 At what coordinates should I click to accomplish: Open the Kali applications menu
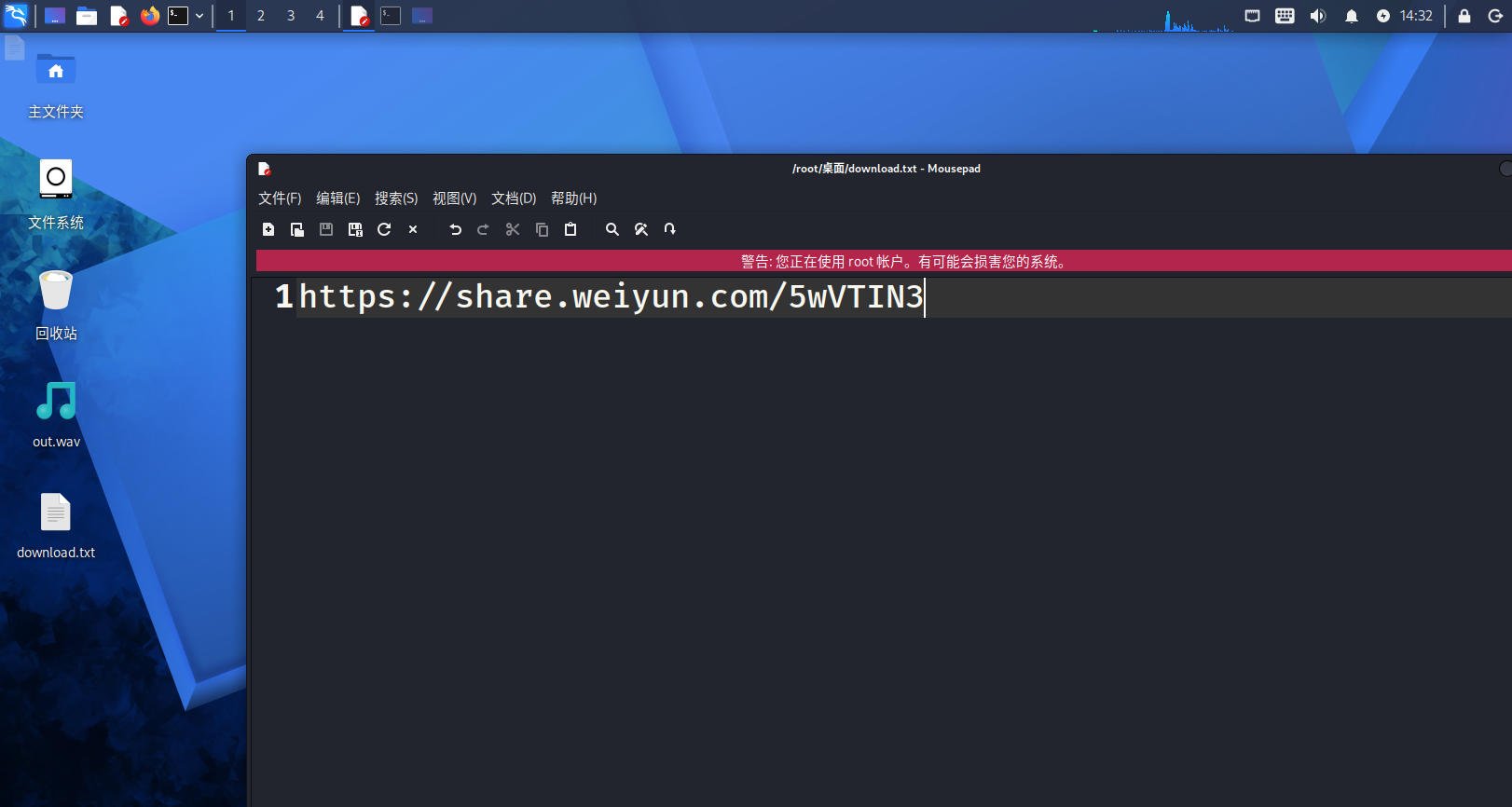coord(16,16)
